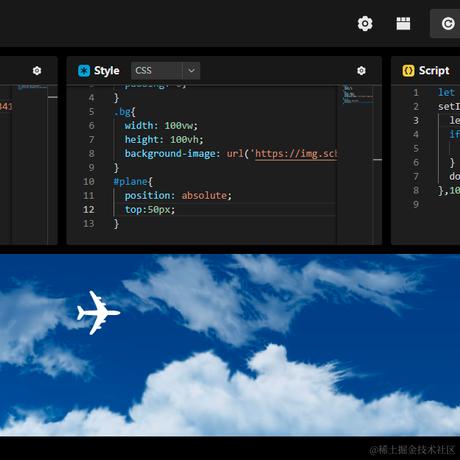Viewport: 460px width, 460px height.
Task: Click line number 9 in the Script editor
Action: coord(416,204)
